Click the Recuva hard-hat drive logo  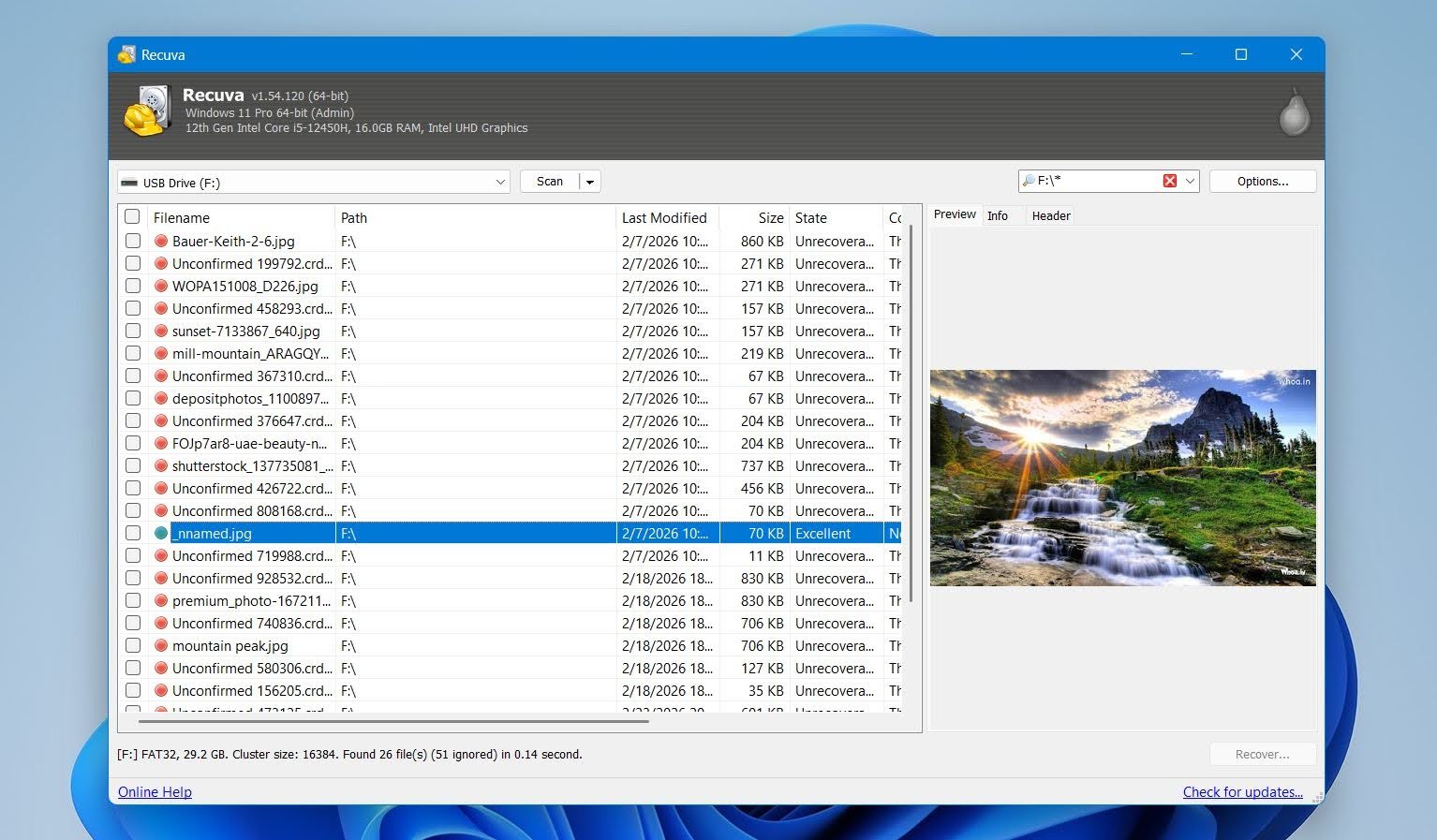(148, 111)
